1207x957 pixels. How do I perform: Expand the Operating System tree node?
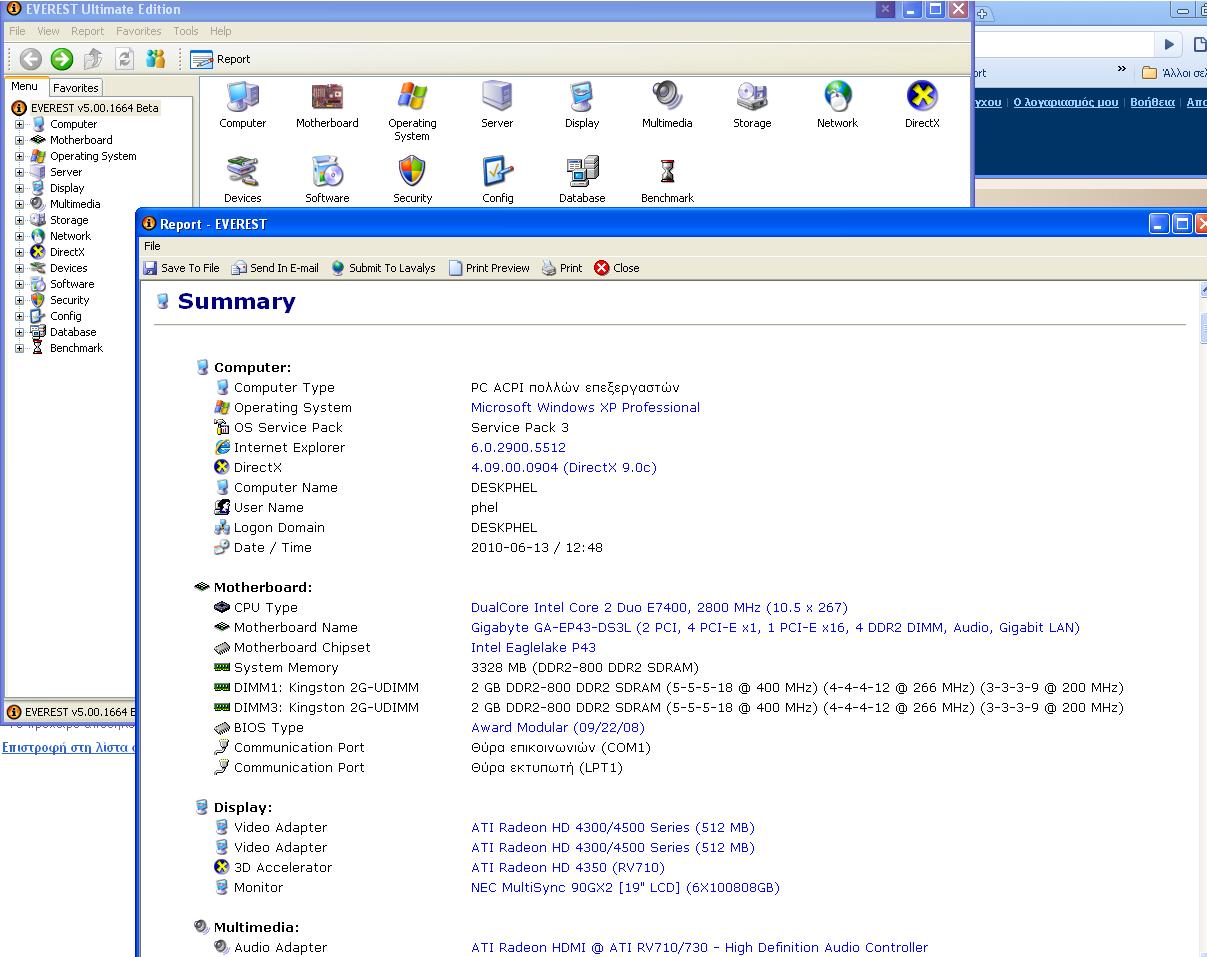pos(19,156)
